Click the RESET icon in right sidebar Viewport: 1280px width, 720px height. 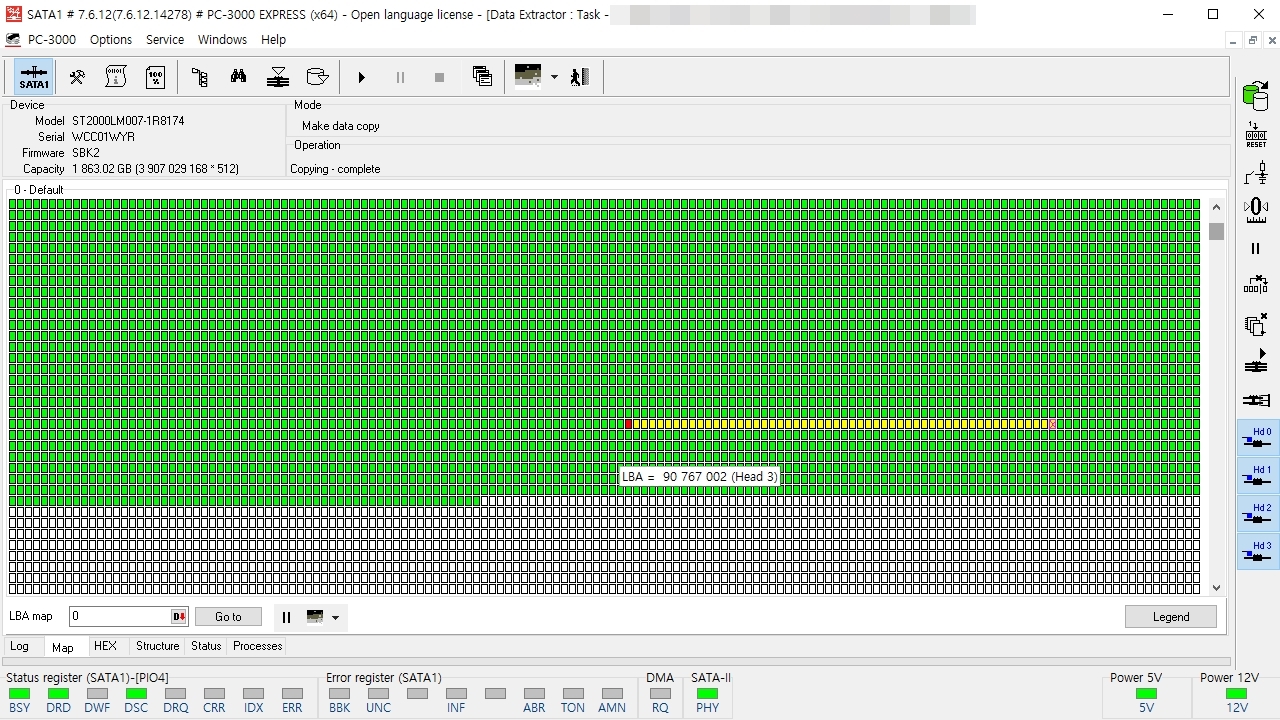click(1256, 135)
